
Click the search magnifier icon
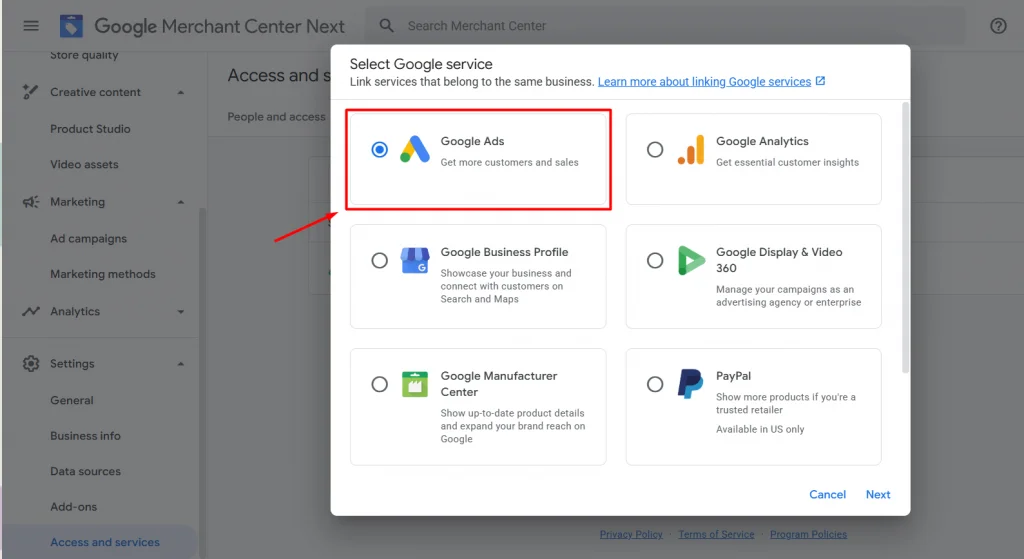pos(387,25)
